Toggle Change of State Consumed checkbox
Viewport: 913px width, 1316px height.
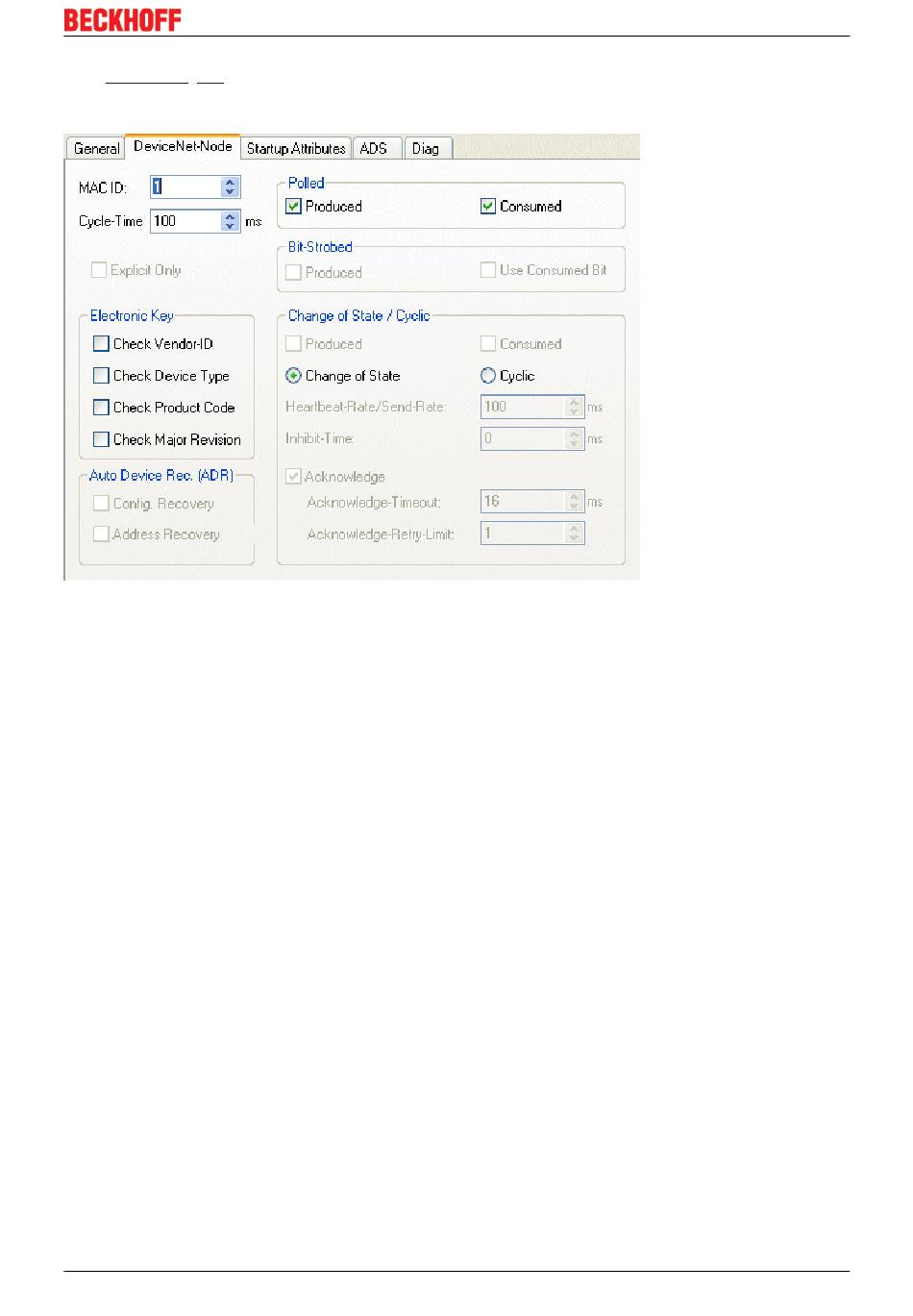[x=488, y=343]
